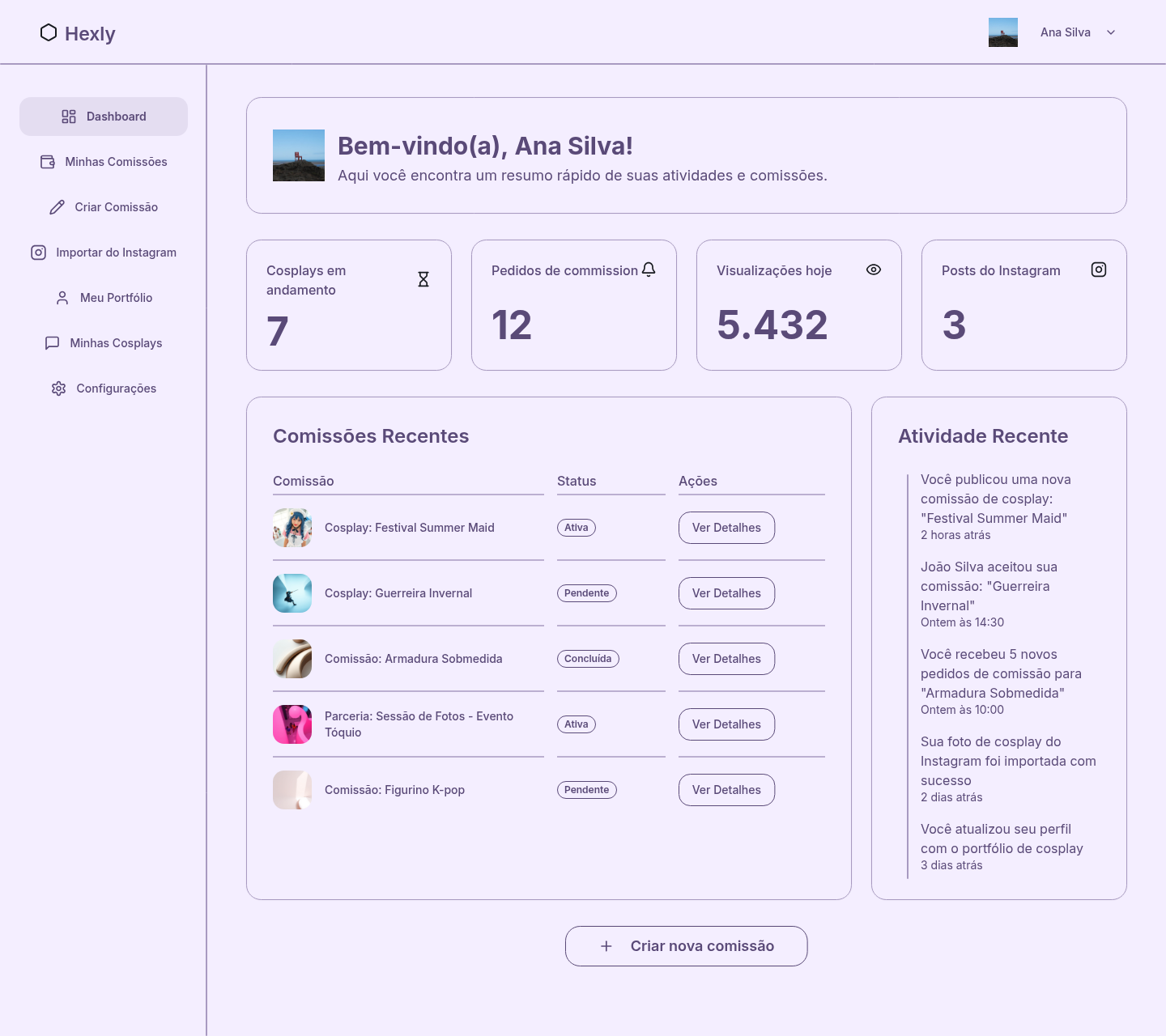
Task: Click the Concluída status indicator on Armadura Sobmedida
Action: click(588, 658)
